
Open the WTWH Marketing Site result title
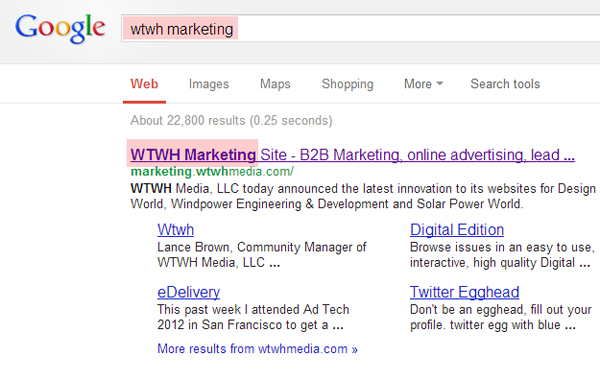[352, 155]
